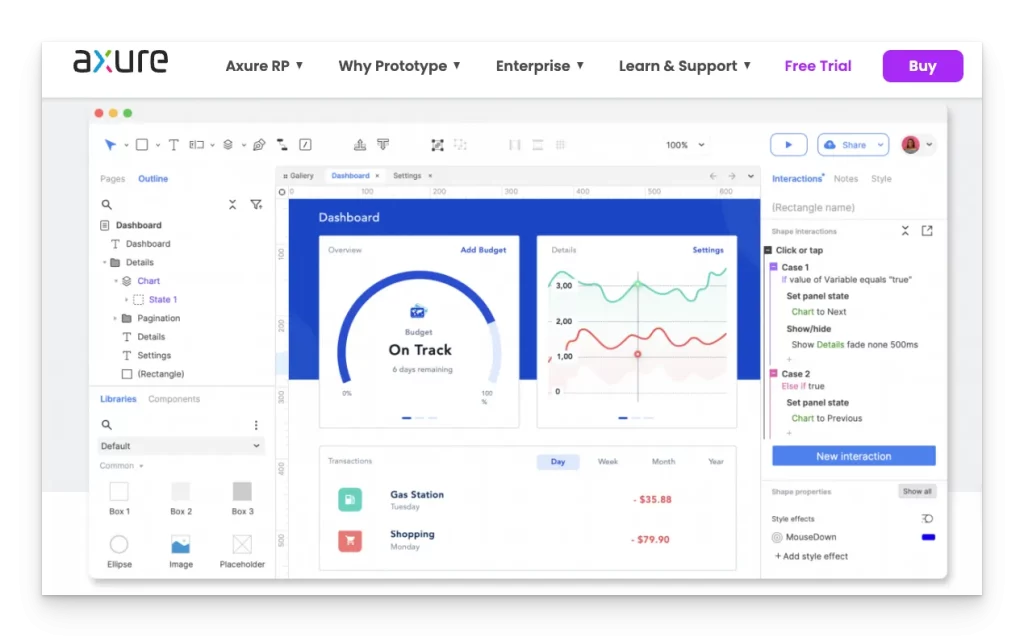Collapse all shape interactions icon
The width and height of the screenshot is (1024, 637).
905,231
